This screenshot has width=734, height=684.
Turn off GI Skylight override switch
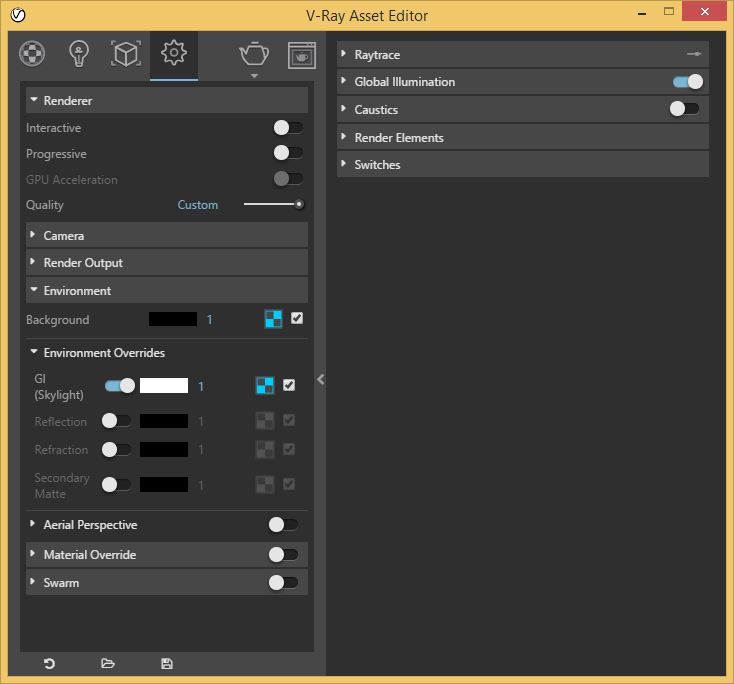[x=120, y=386]
